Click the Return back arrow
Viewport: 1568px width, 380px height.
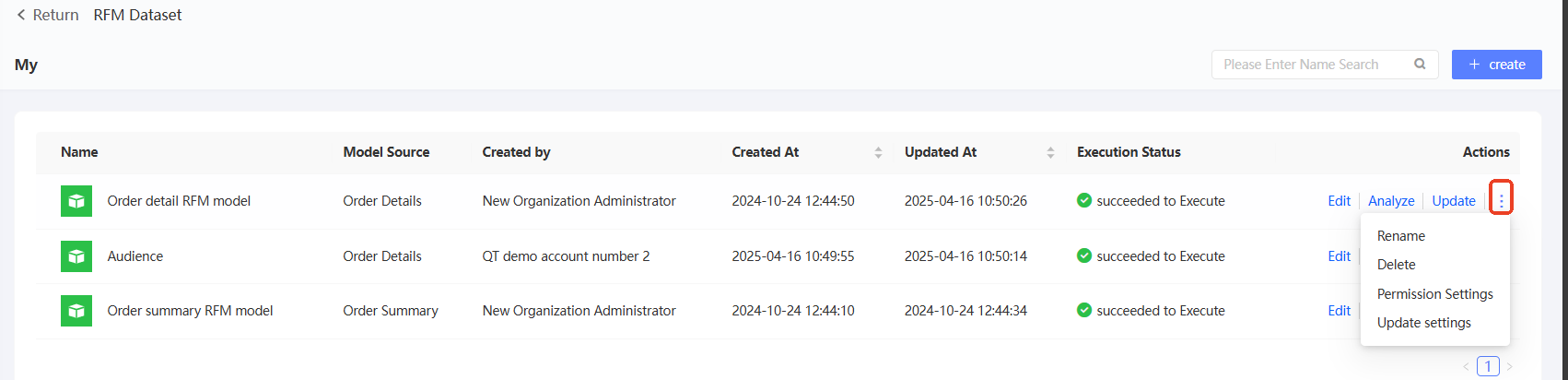click(x=21, y=15)
